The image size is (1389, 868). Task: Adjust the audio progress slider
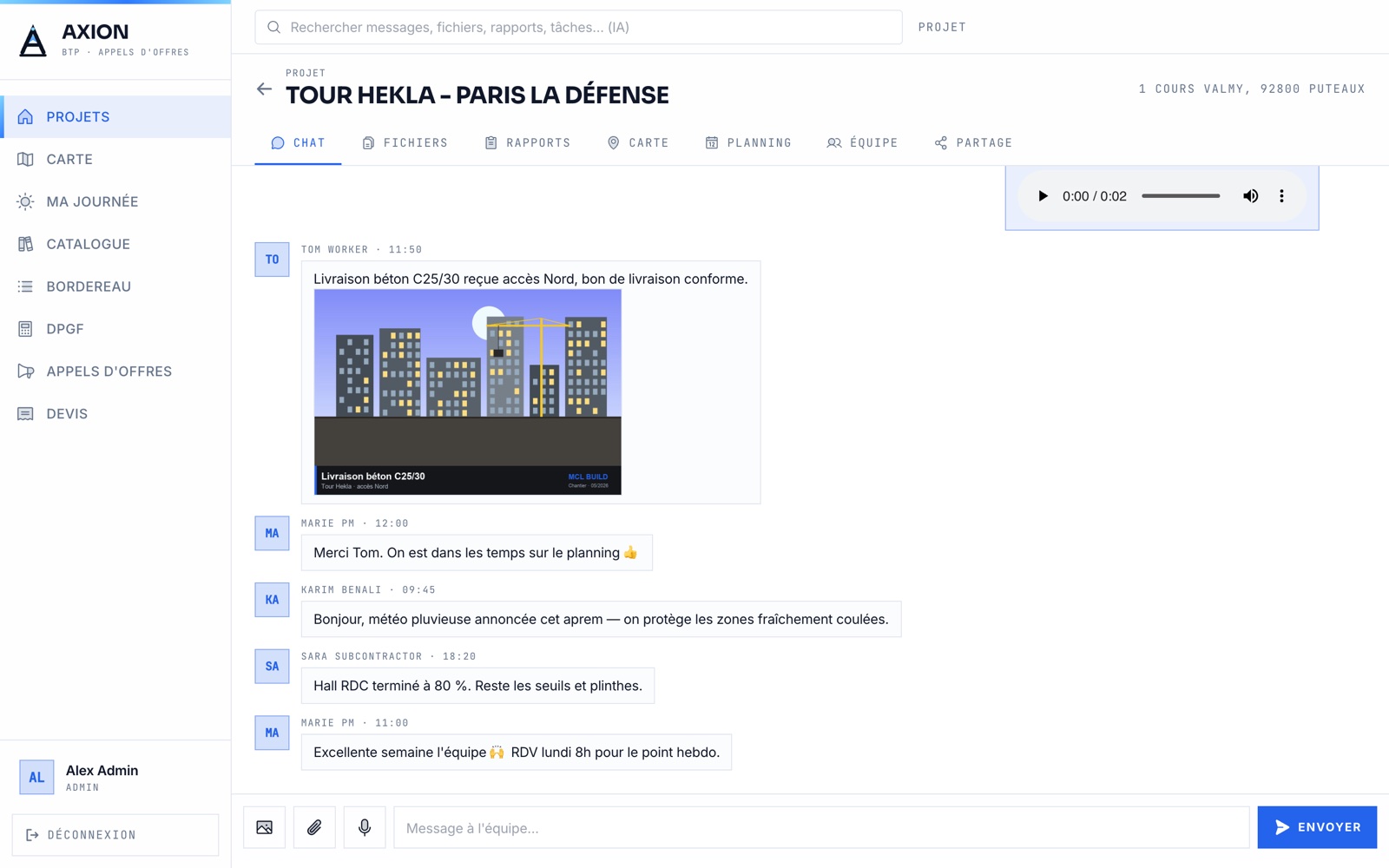(1181, 196)
